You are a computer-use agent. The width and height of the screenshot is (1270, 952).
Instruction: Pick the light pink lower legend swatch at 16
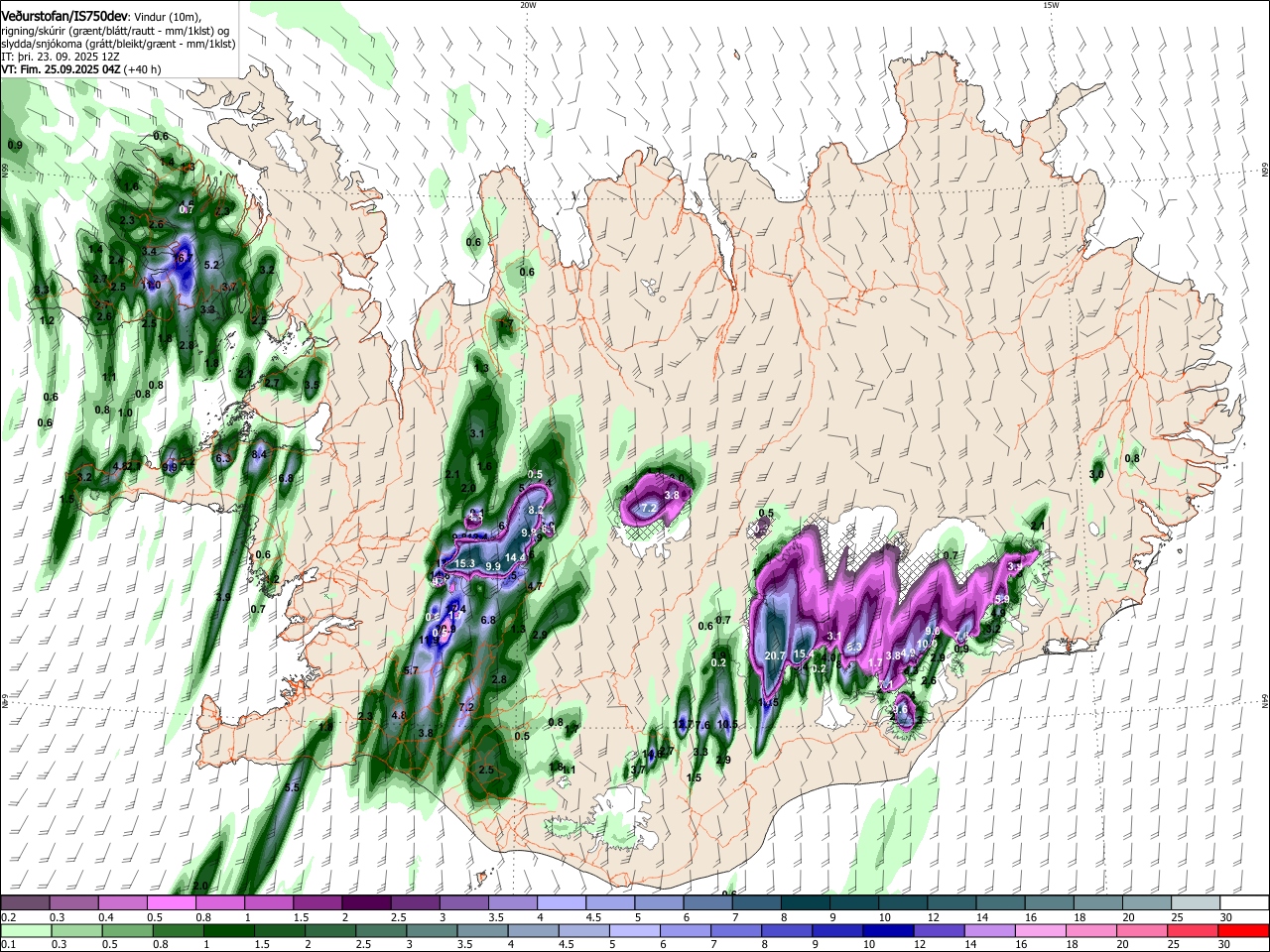pyautogui.click(x=1040, y=930)
